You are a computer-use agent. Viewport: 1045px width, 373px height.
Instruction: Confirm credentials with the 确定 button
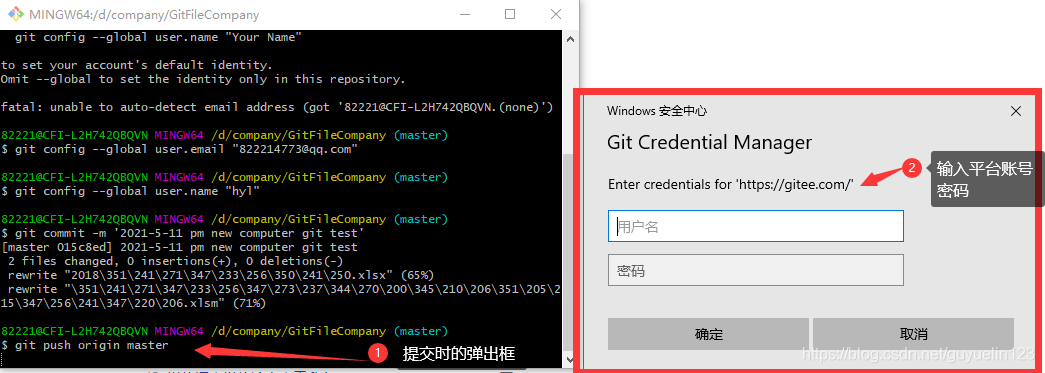tap(708, 334)
